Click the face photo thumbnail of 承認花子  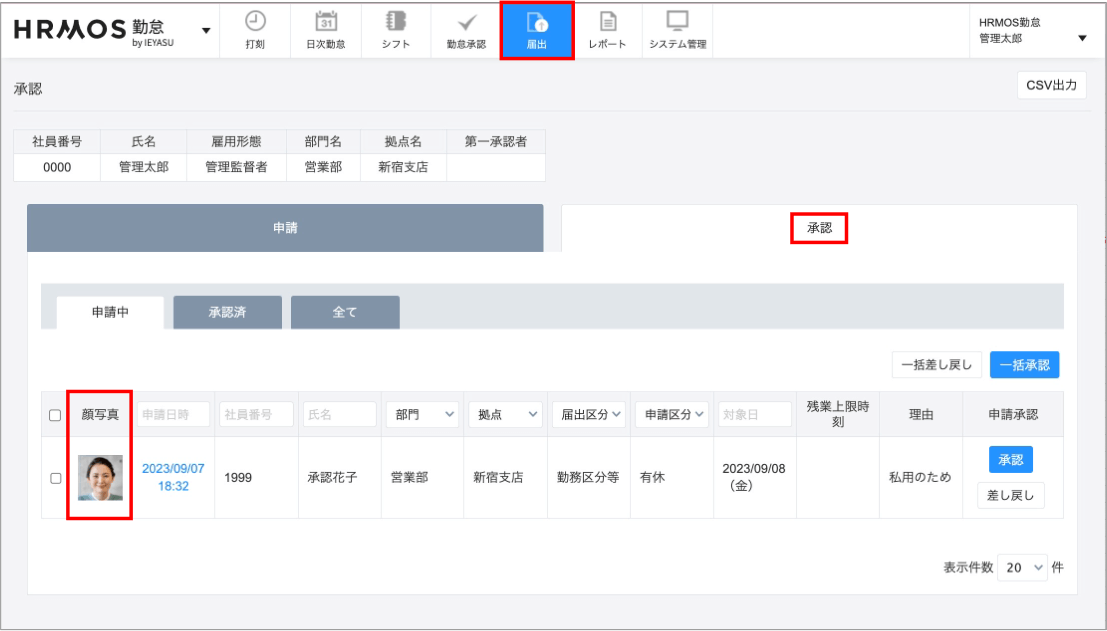[100, 478]
